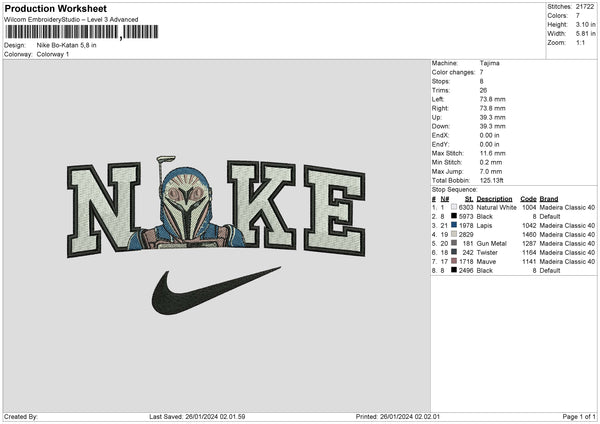Viewport: 600px width, 424px height.
Task: Click the 'N#' column header
Action: point(445,199)
